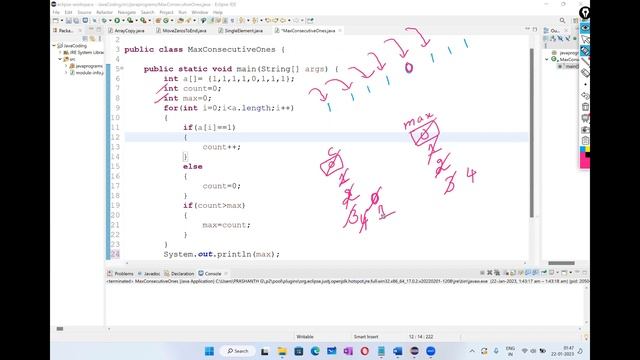
Task: Open the Refactor menu
Action: [104, 12]
